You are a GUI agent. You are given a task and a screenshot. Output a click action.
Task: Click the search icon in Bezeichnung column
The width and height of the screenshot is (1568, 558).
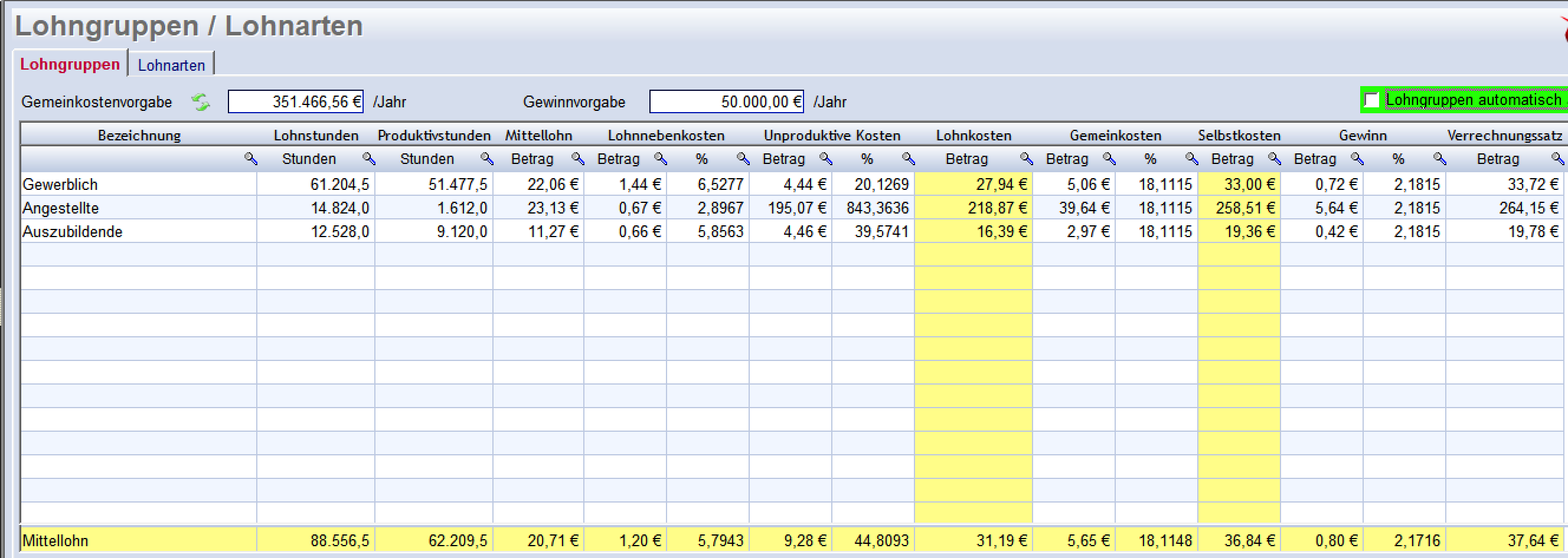tap(250, 159)
